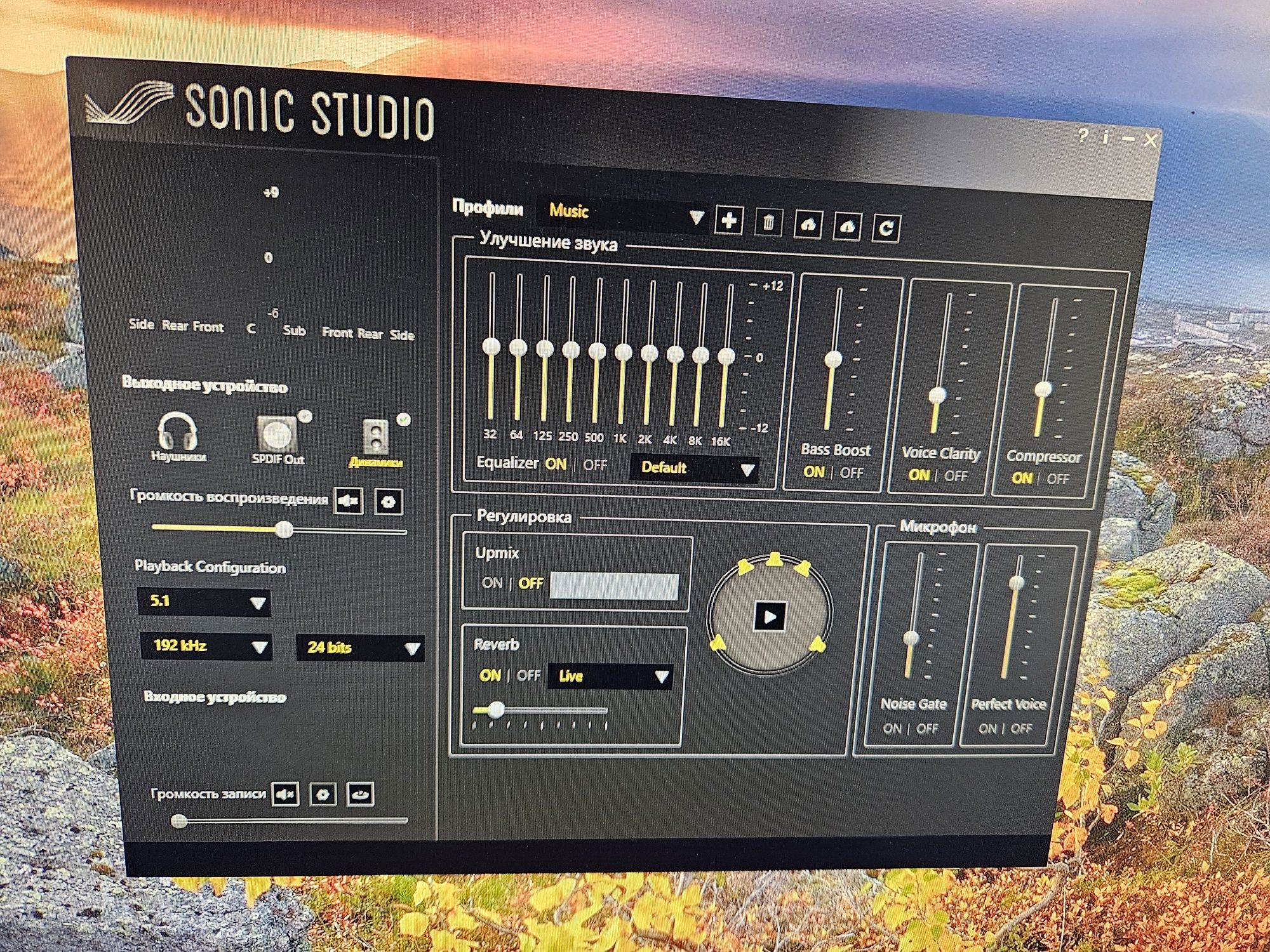Open the 192 kHz sample rate dropdown

(206, 646)
